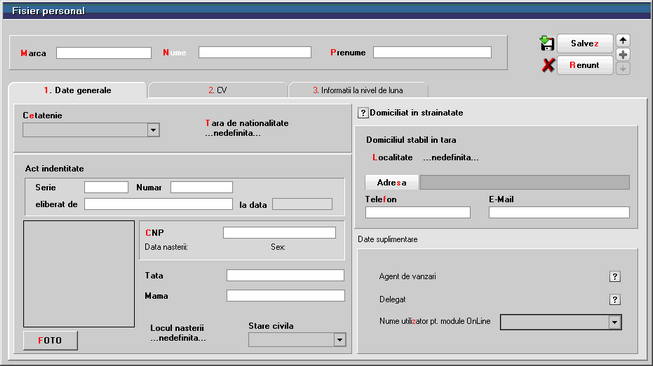
Task: Switch to the 1. Date generale tab
Action: (77, 90)
